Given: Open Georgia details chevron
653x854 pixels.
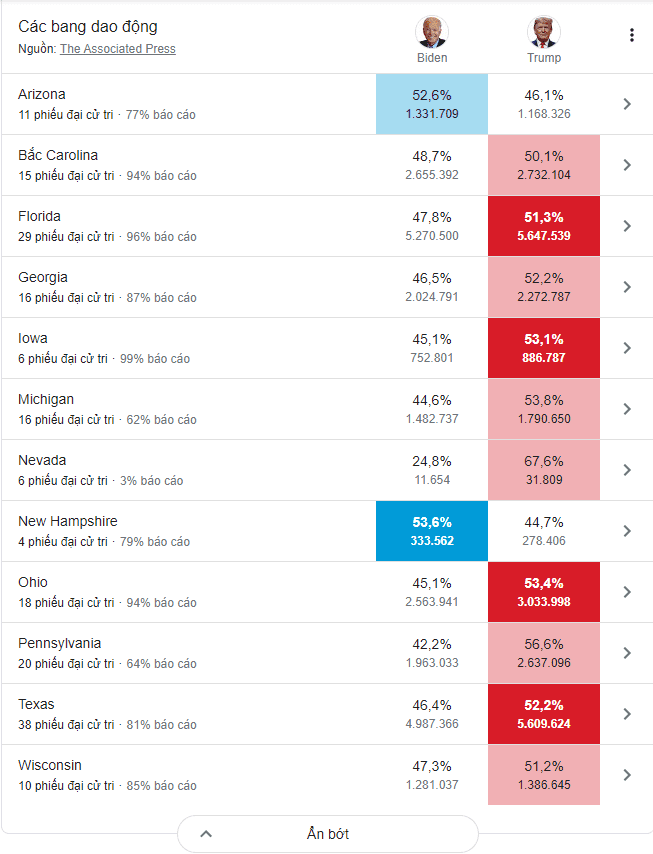Looking at the screenshot, I should point(627,287).
